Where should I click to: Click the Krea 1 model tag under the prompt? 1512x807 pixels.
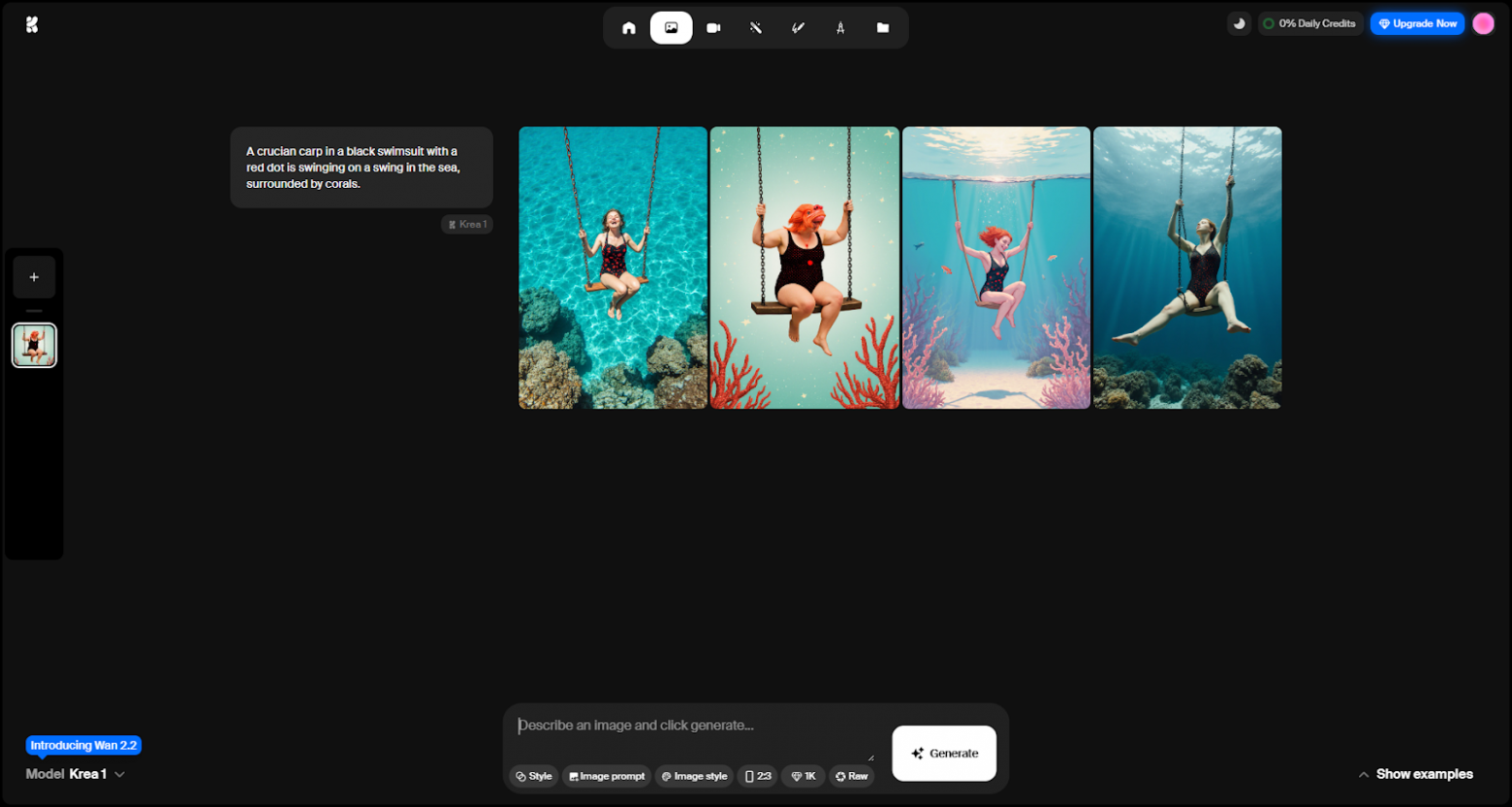(x=467, y=225)
